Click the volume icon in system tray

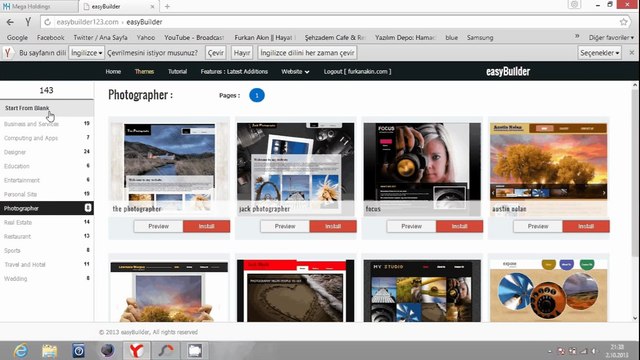click(x=594, y=351)
